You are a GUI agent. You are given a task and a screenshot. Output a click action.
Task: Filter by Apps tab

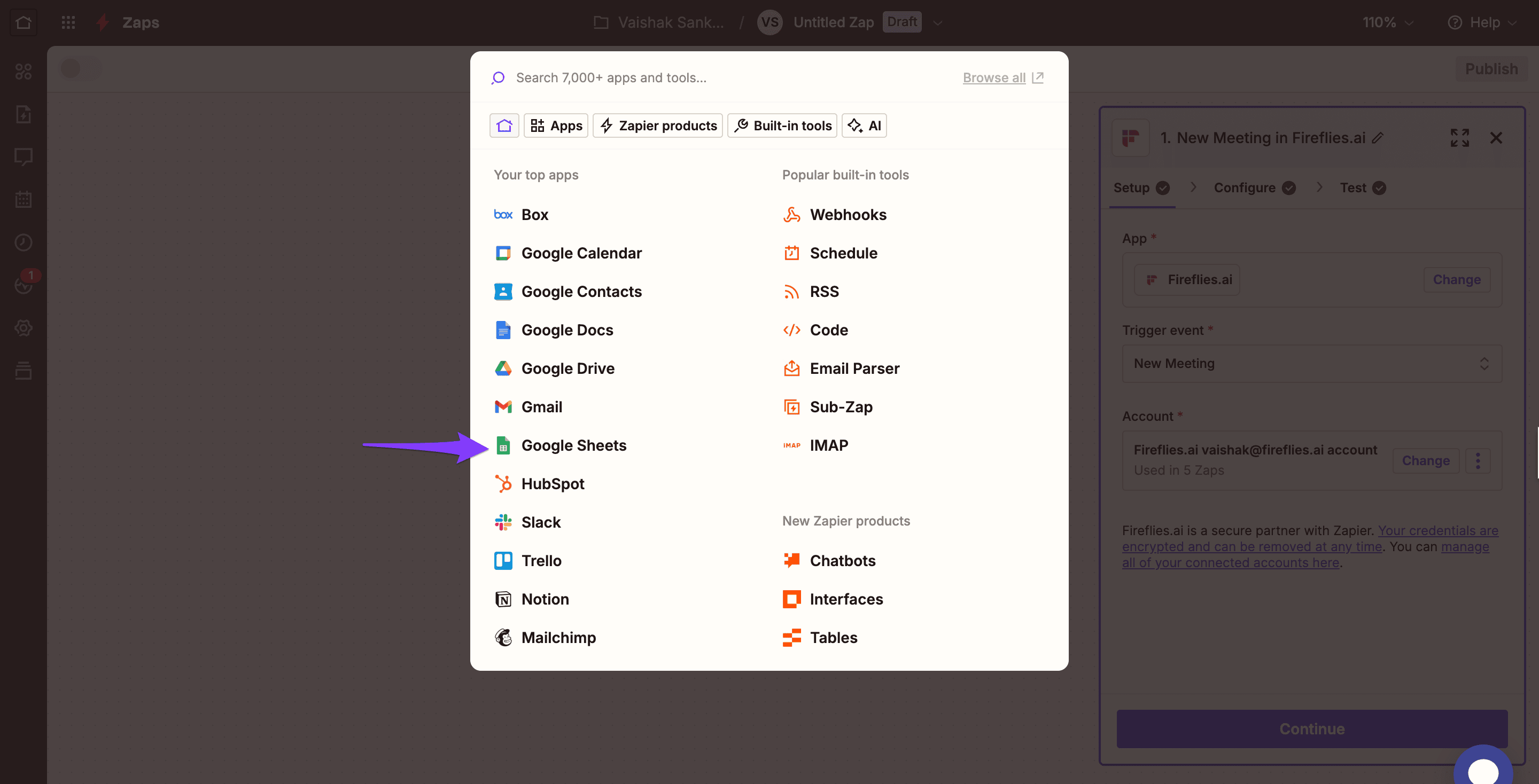point(556,126)
